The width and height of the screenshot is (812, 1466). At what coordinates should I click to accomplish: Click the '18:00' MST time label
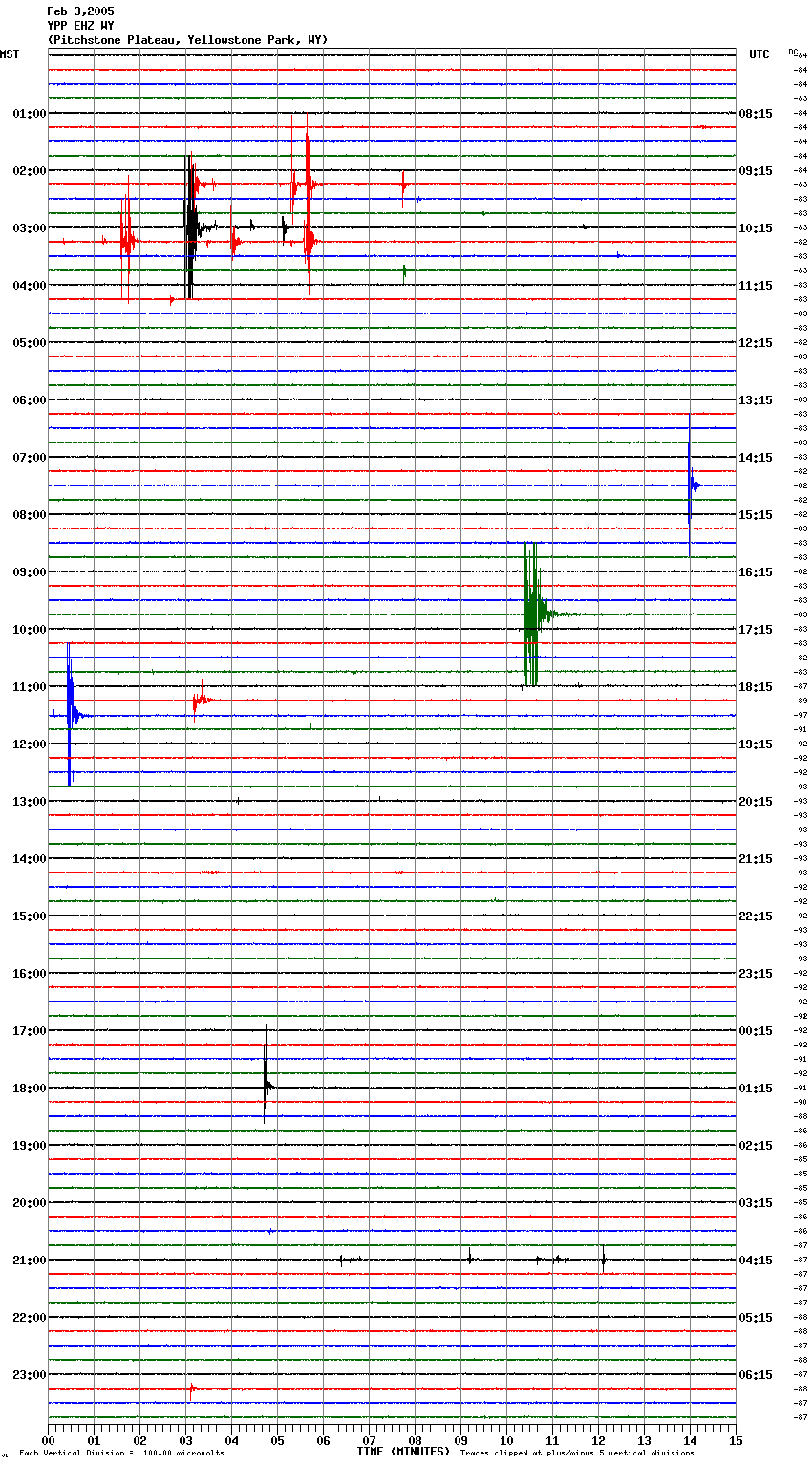pyautogui.click(x=30, y=1089)
